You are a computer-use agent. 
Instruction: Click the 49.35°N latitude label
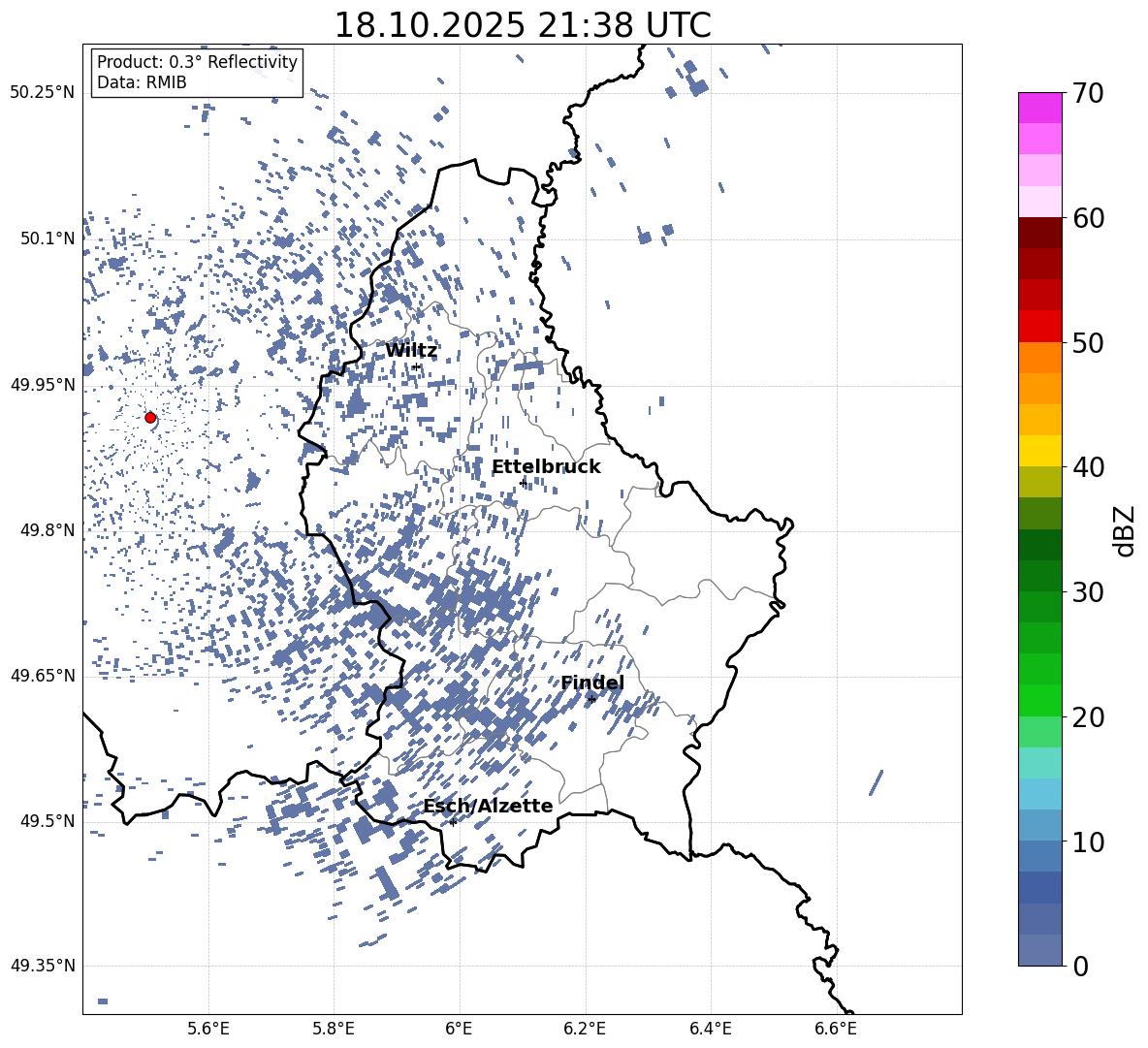point(43,966)
